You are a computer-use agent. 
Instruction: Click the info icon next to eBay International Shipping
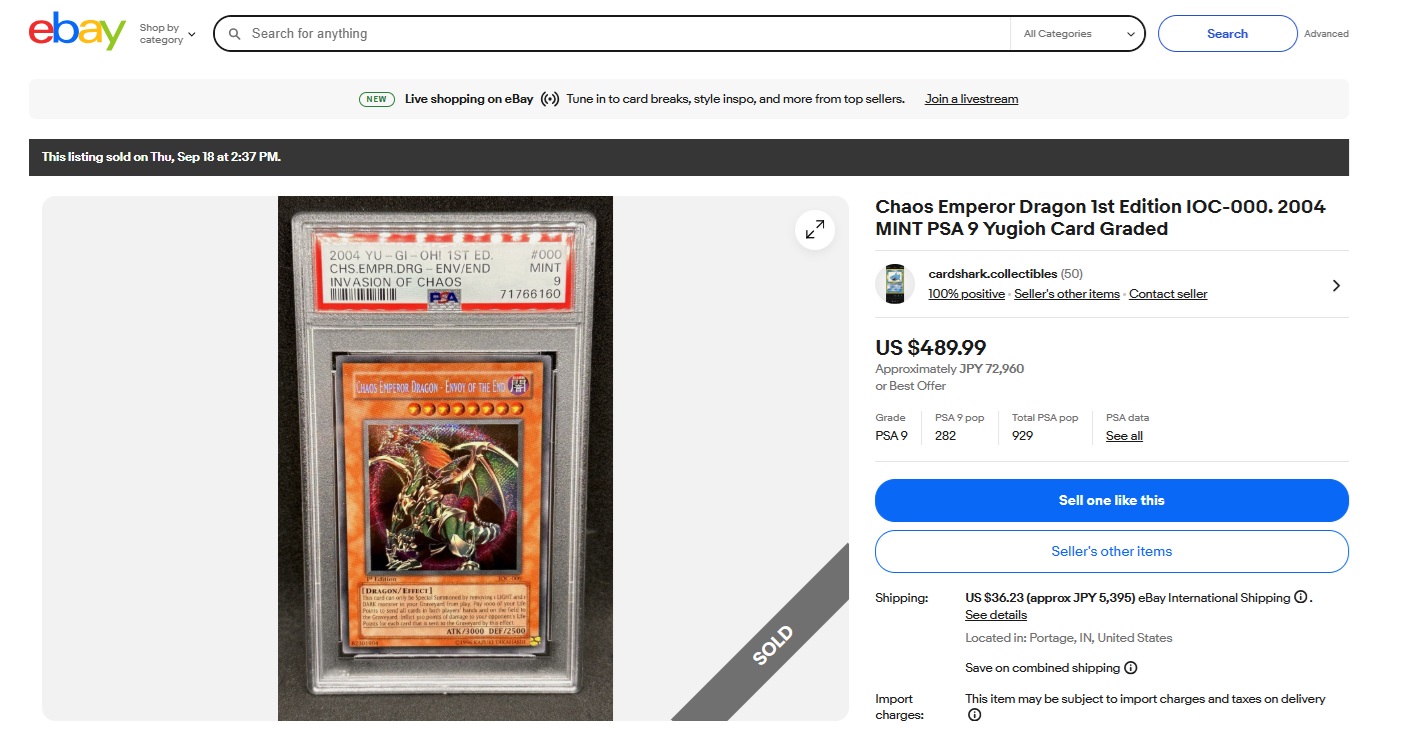coord(1300,597)
